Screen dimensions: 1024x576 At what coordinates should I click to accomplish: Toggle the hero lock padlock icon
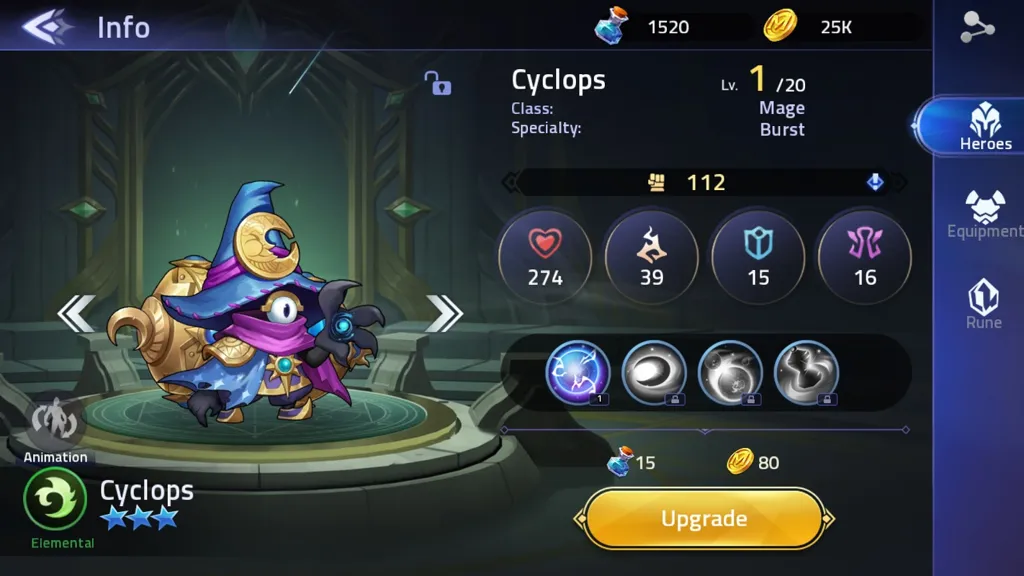(x=438, y=83)
